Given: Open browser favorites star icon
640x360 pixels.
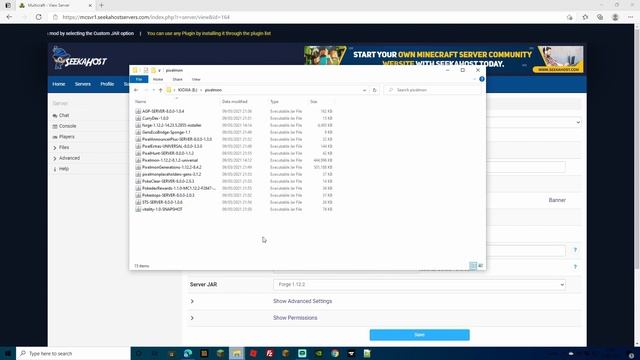Looking at the screenshot, I should (585, 17).
